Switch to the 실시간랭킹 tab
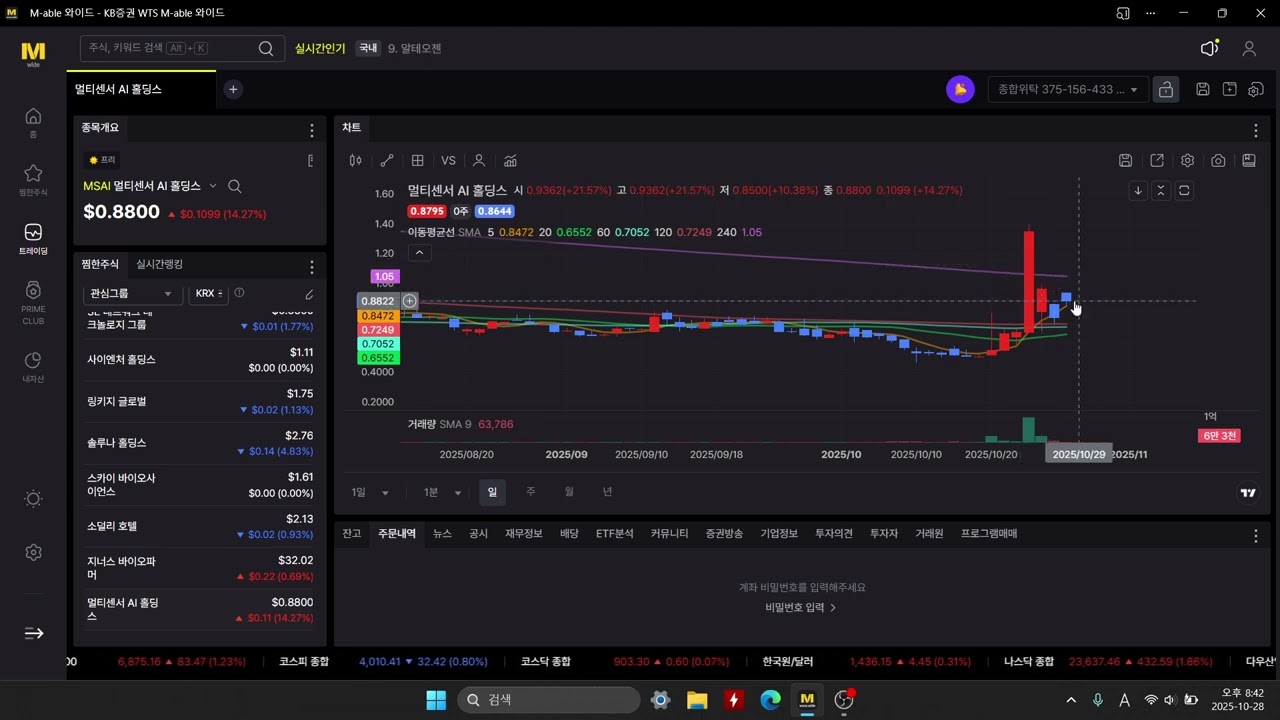This screenshot has width=1280, height=720. pos(160,264)
